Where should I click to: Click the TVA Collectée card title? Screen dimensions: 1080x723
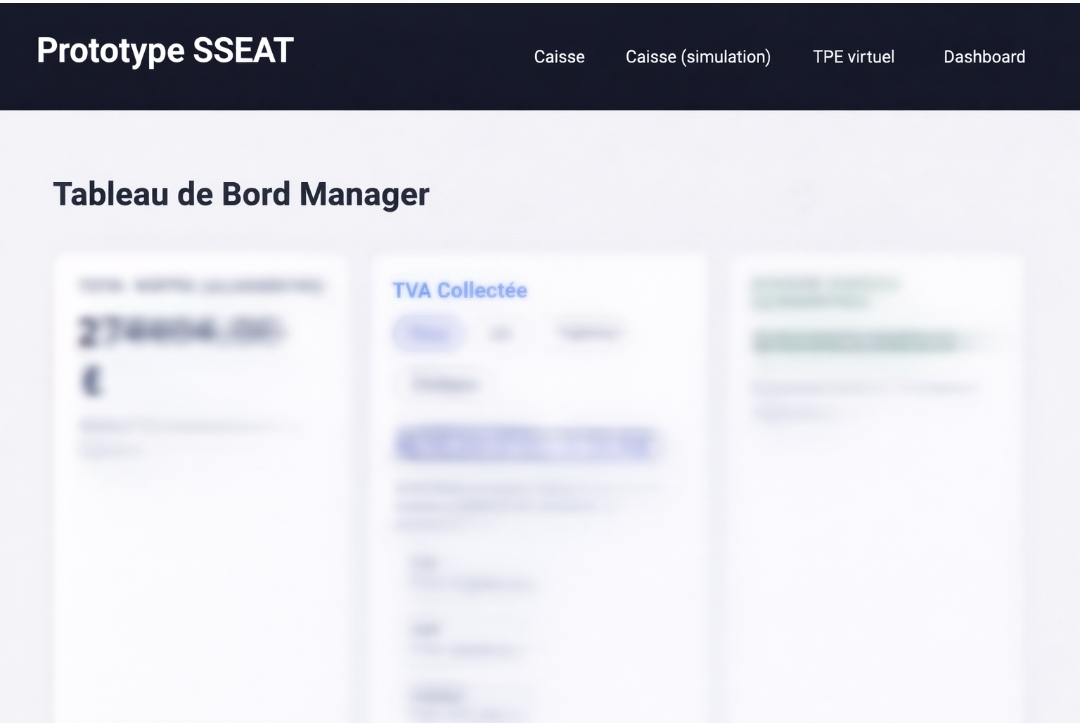pos(460,290)
